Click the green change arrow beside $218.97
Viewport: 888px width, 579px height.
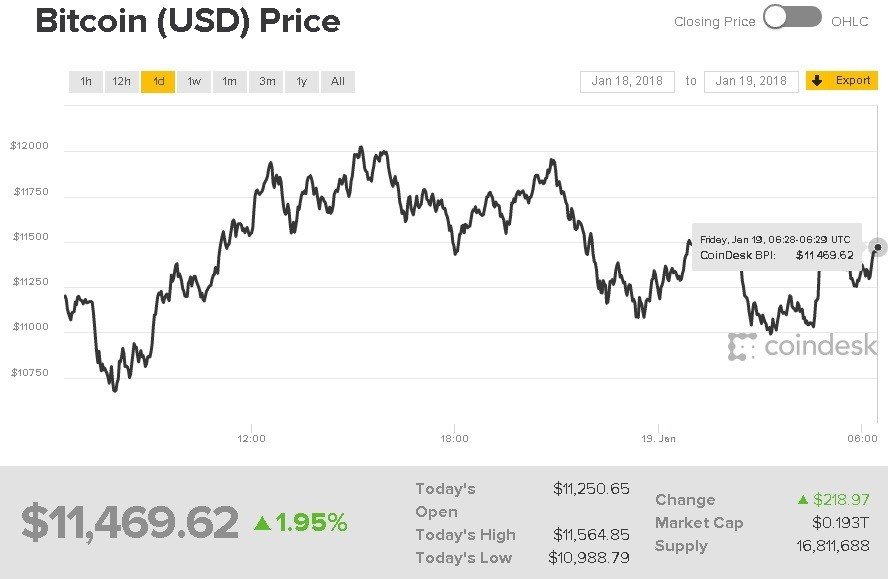pyautogui.click(x=802, y=499)
